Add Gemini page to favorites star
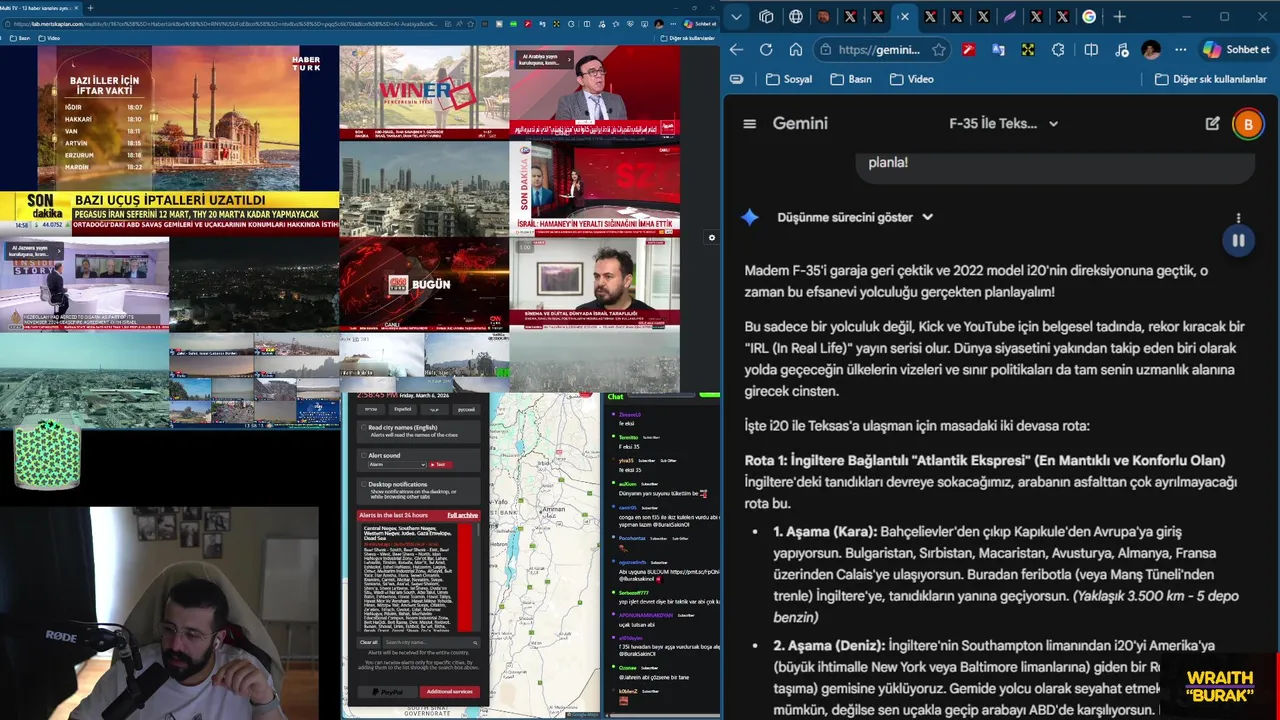The height and width of the screenshot is (720, 1280). pyautogui.click(x=938, y=49)
